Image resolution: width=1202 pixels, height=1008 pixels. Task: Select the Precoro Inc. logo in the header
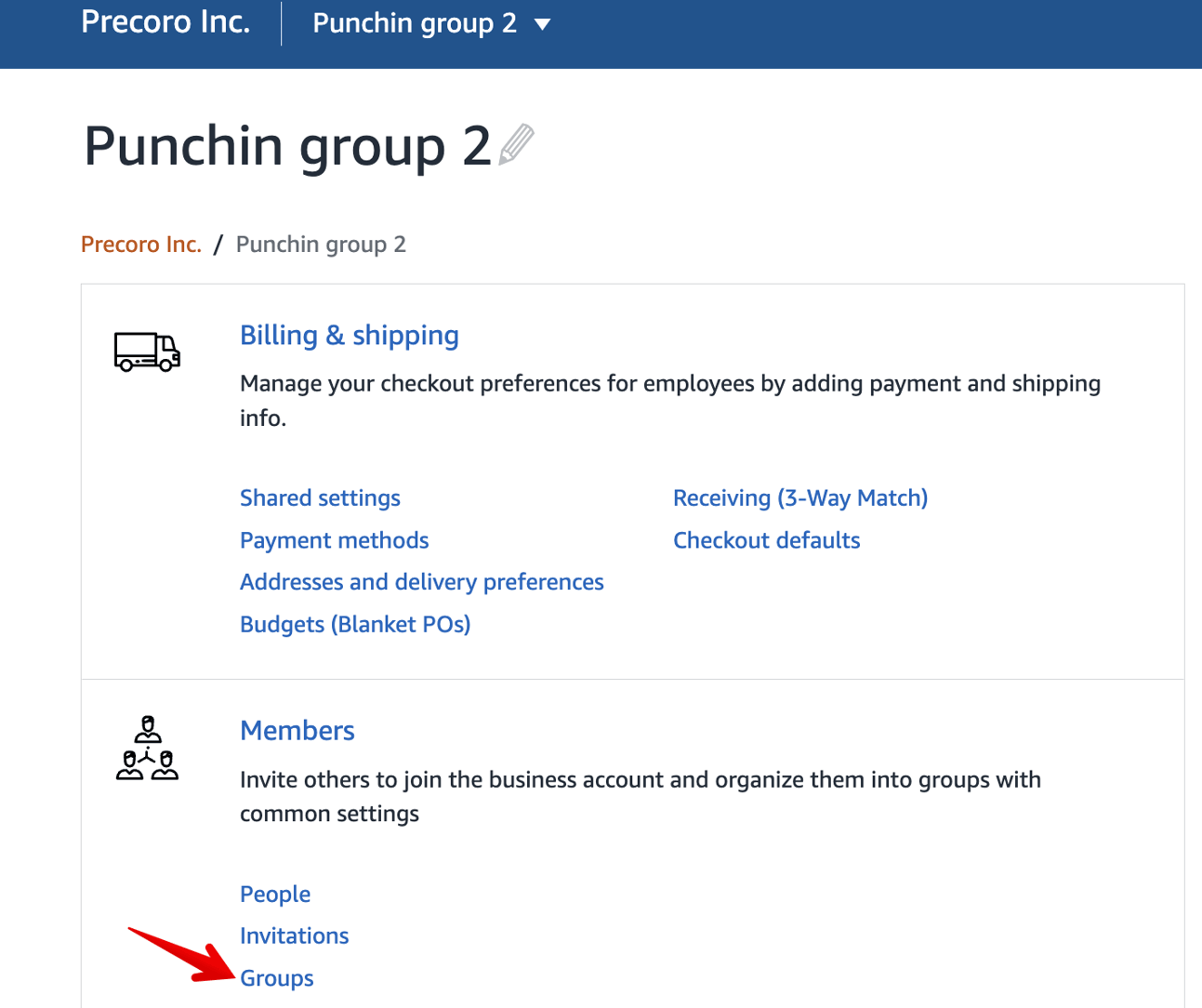point(165,22)
